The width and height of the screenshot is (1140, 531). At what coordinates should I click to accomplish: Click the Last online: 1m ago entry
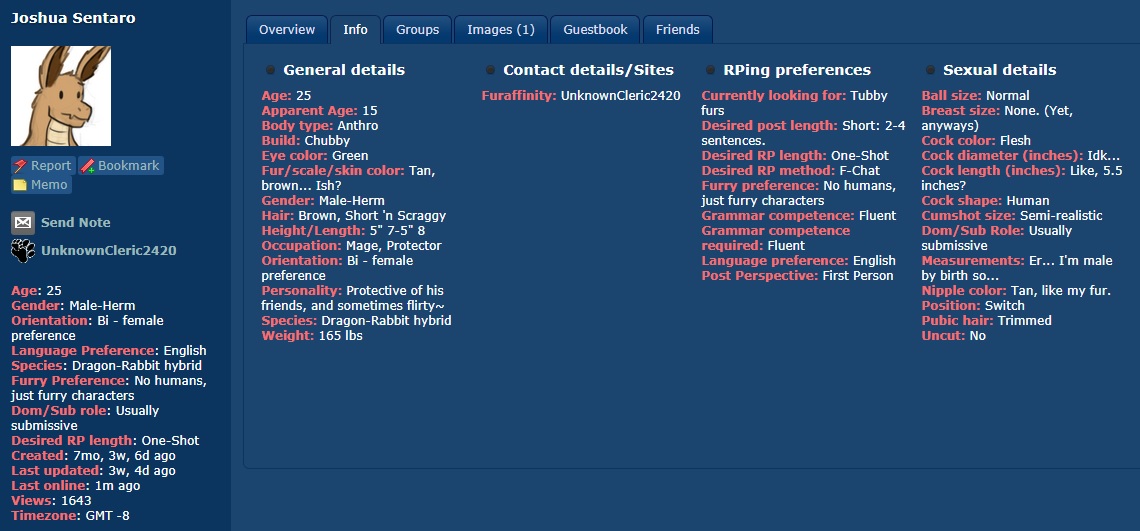pyautogui.click(x=76, y=485)
